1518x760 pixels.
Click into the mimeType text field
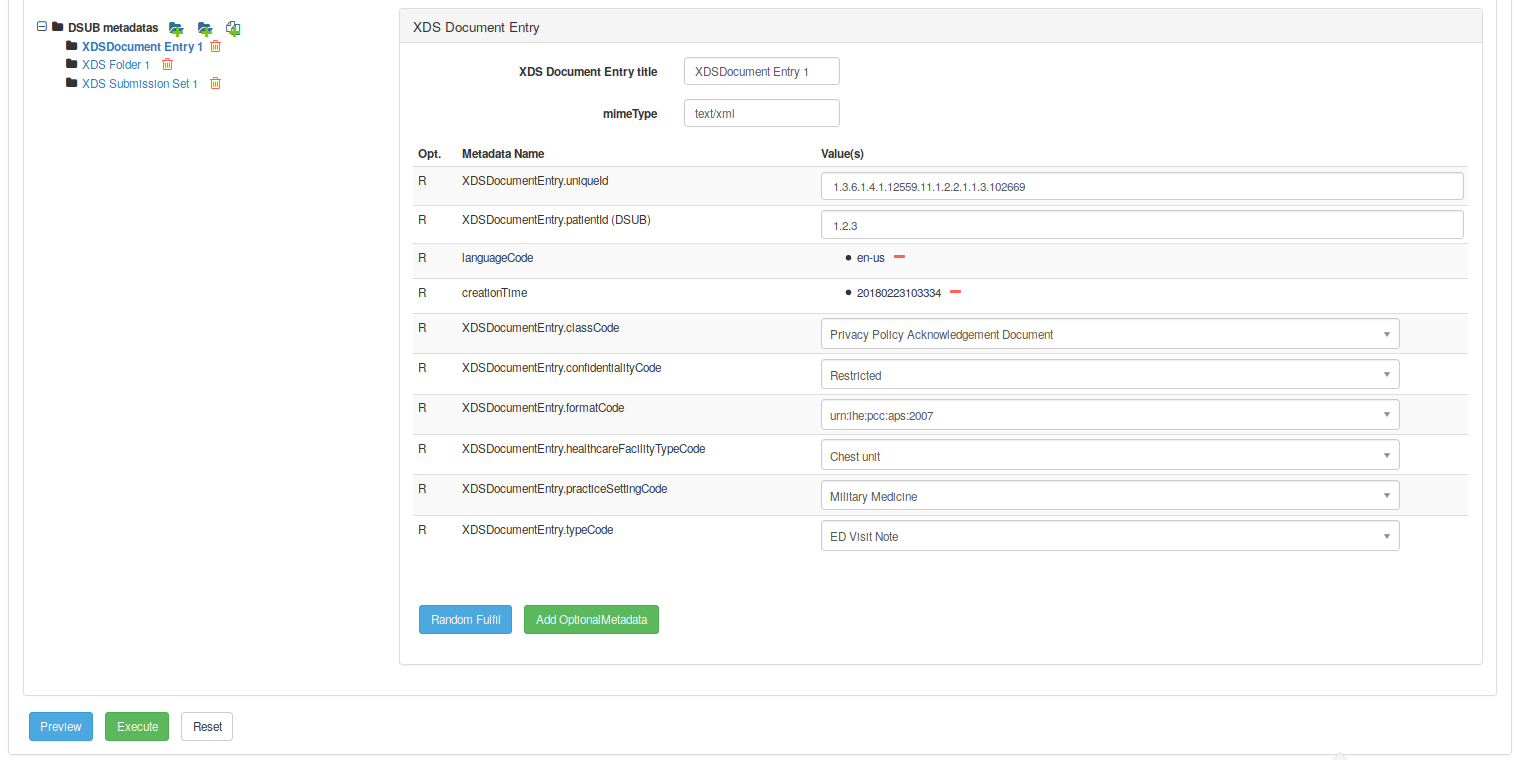click(761, 113)
